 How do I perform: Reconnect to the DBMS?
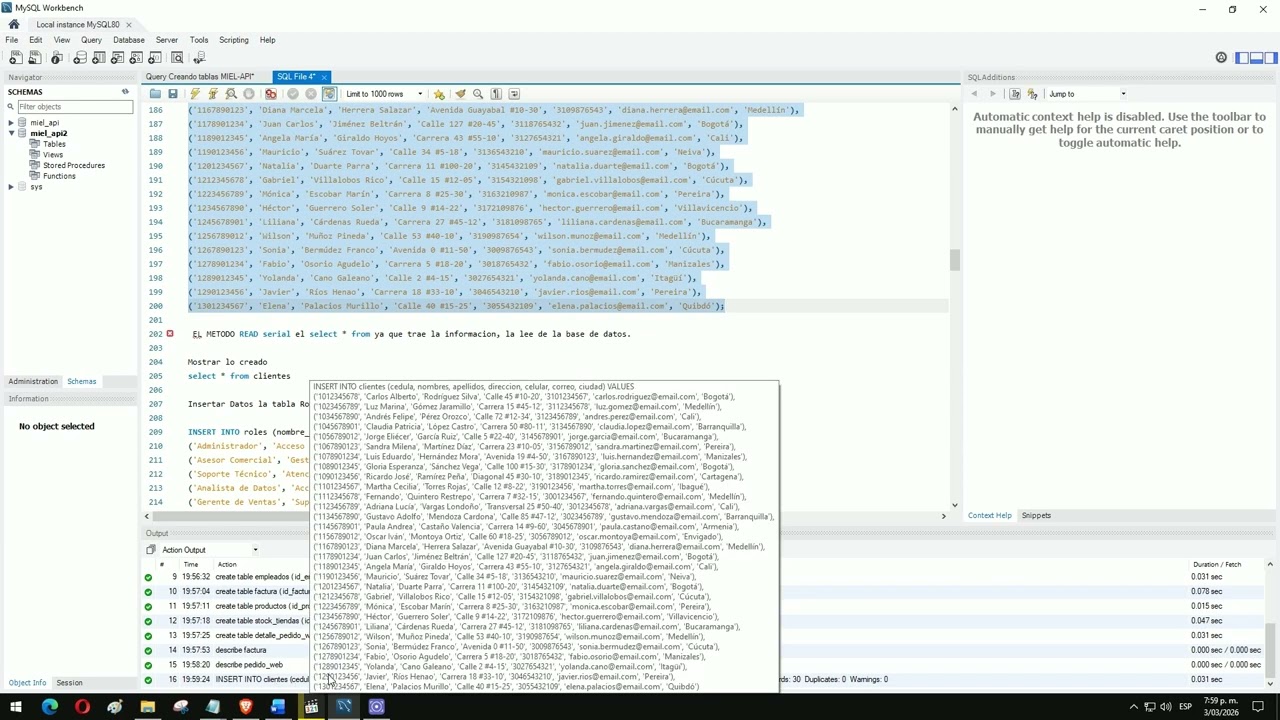click(199, 58)
